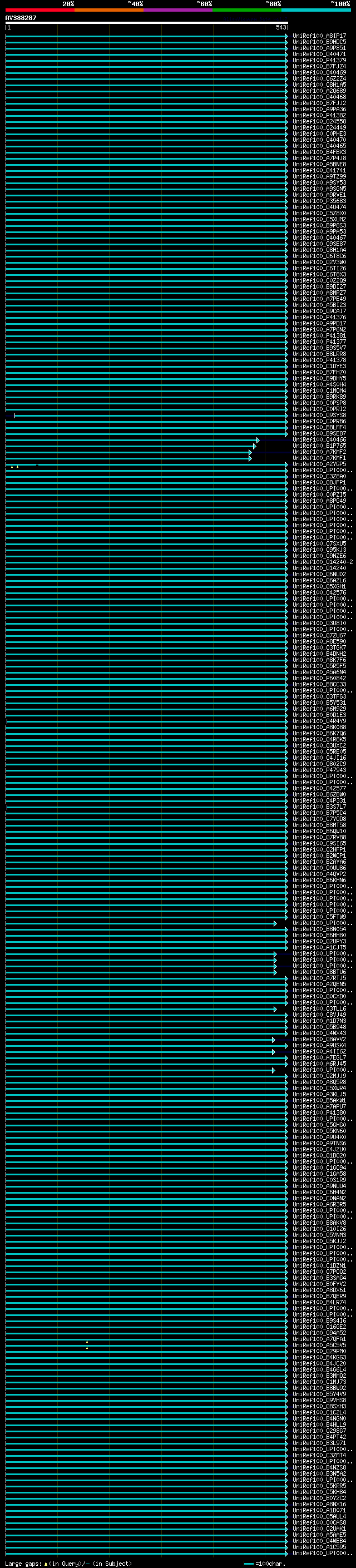Click the AV388287 query name

click(21, 18)
